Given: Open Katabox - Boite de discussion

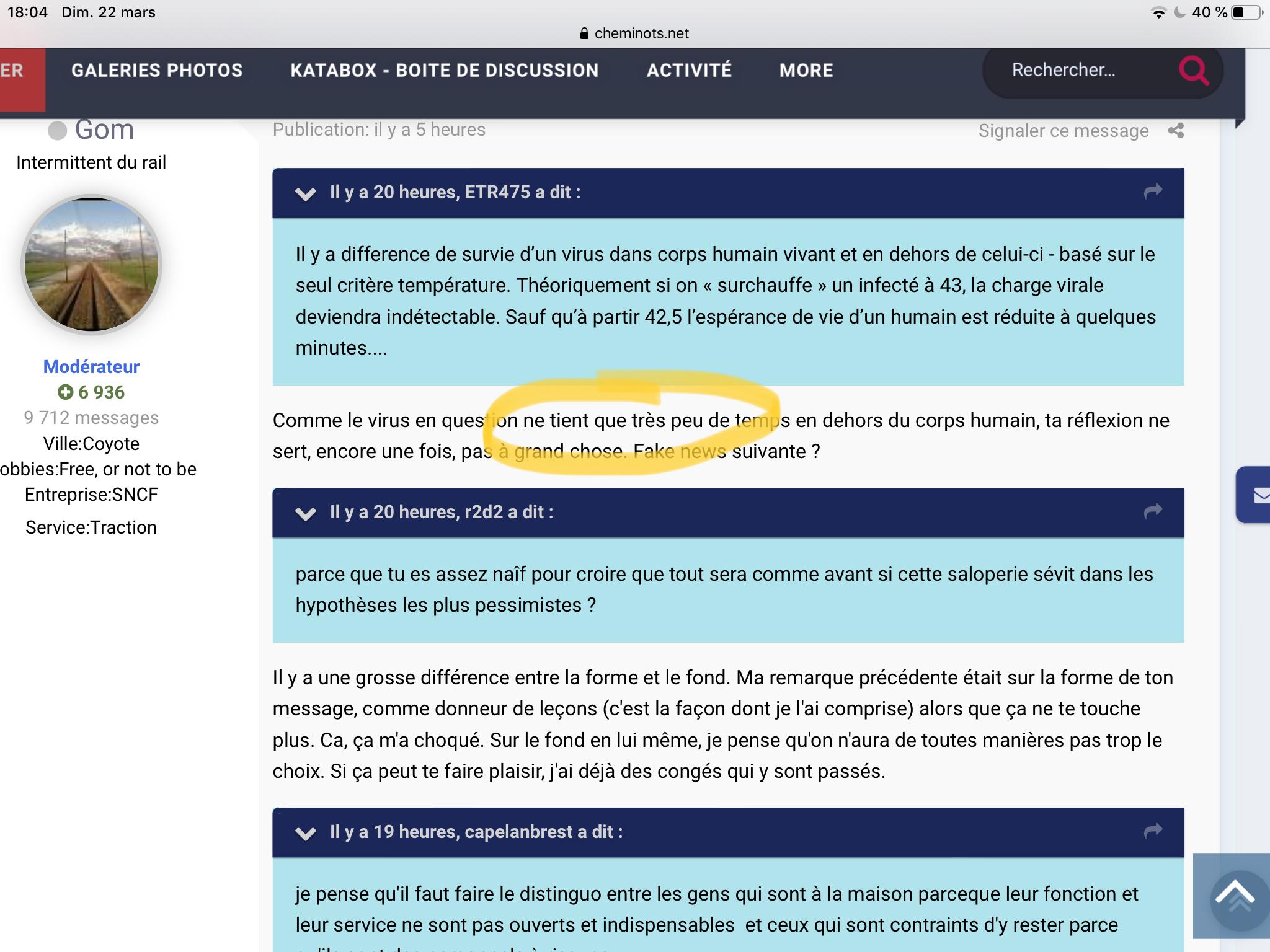Looking at the screenshot, I should [444, 70].
